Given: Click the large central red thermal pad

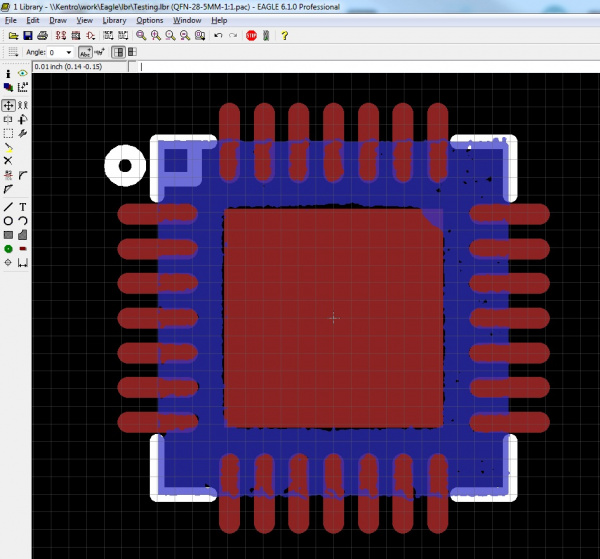Looking at the screenshot, I should pos(333,318).
